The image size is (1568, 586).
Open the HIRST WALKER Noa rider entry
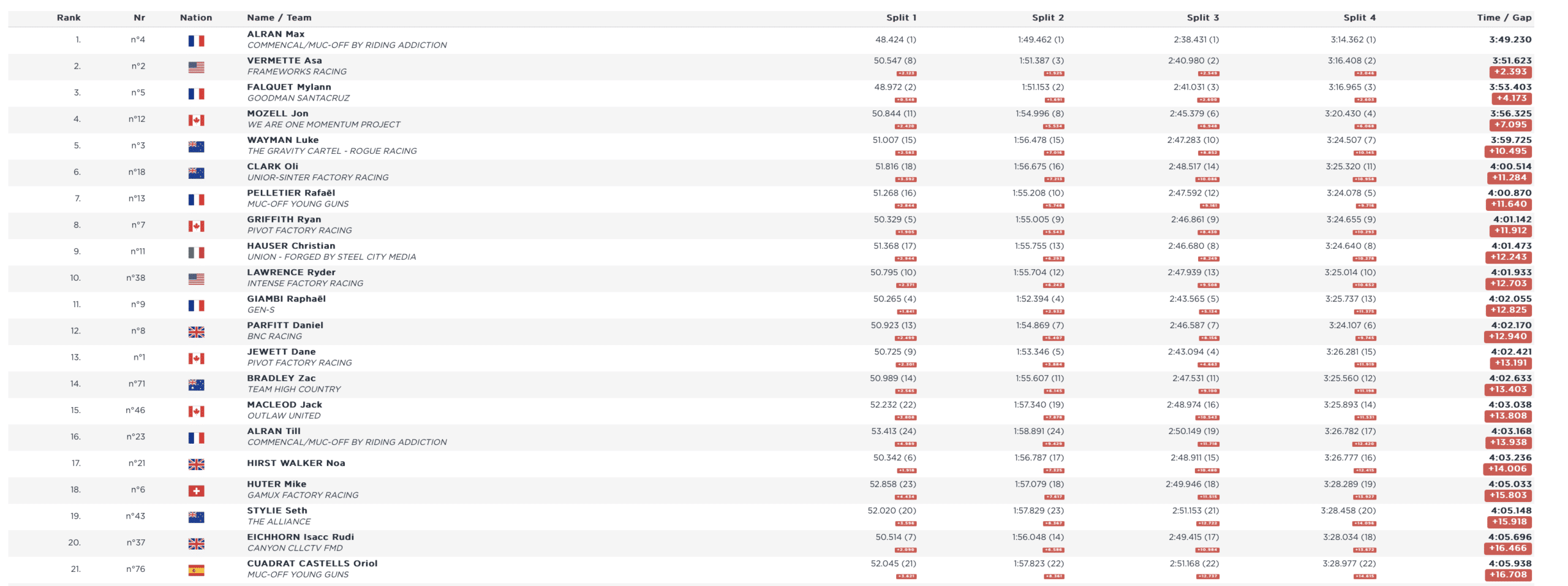[x=296, y=463]
